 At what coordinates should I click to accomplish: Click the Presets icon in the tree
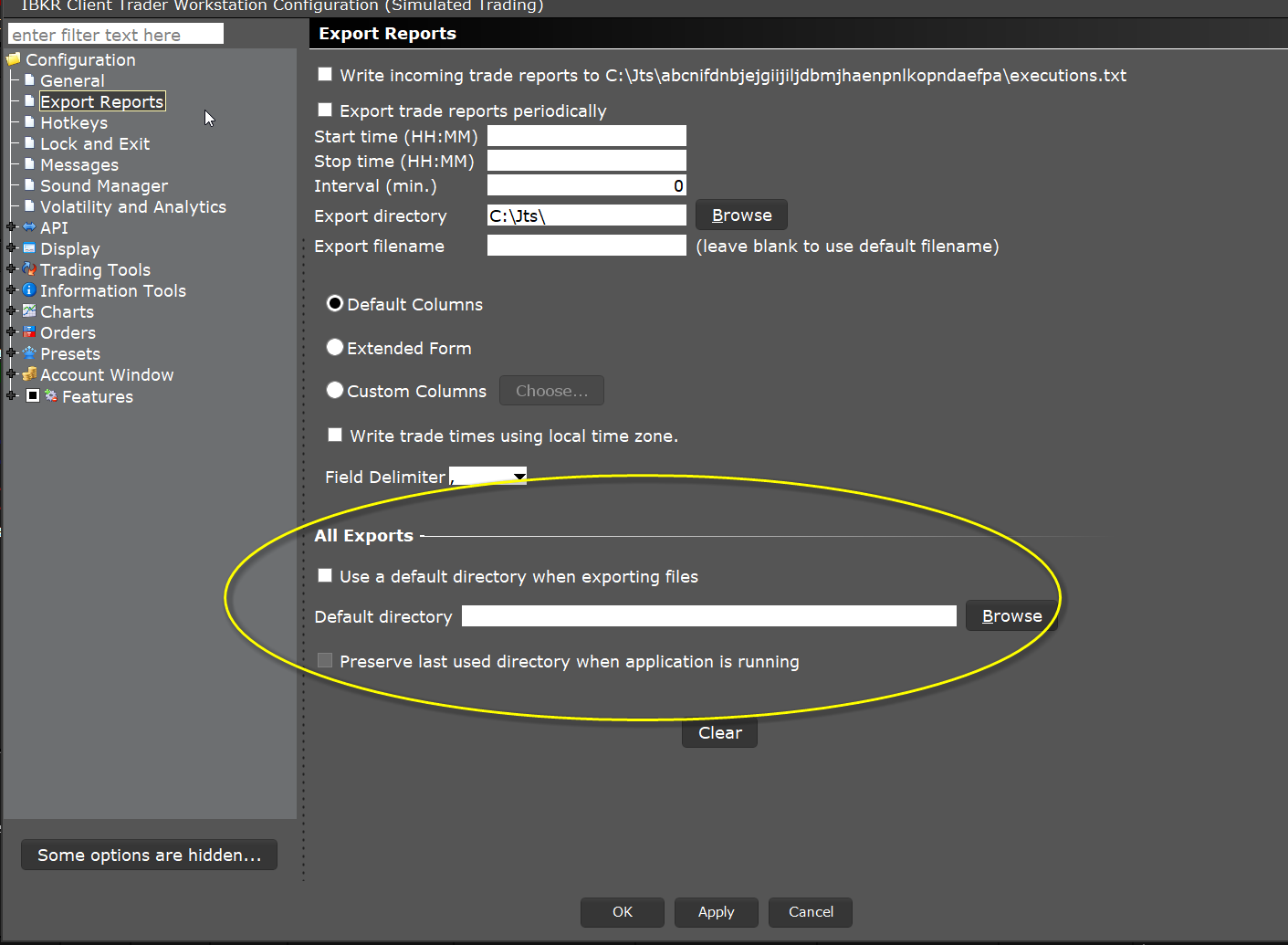tap(28, 353)
